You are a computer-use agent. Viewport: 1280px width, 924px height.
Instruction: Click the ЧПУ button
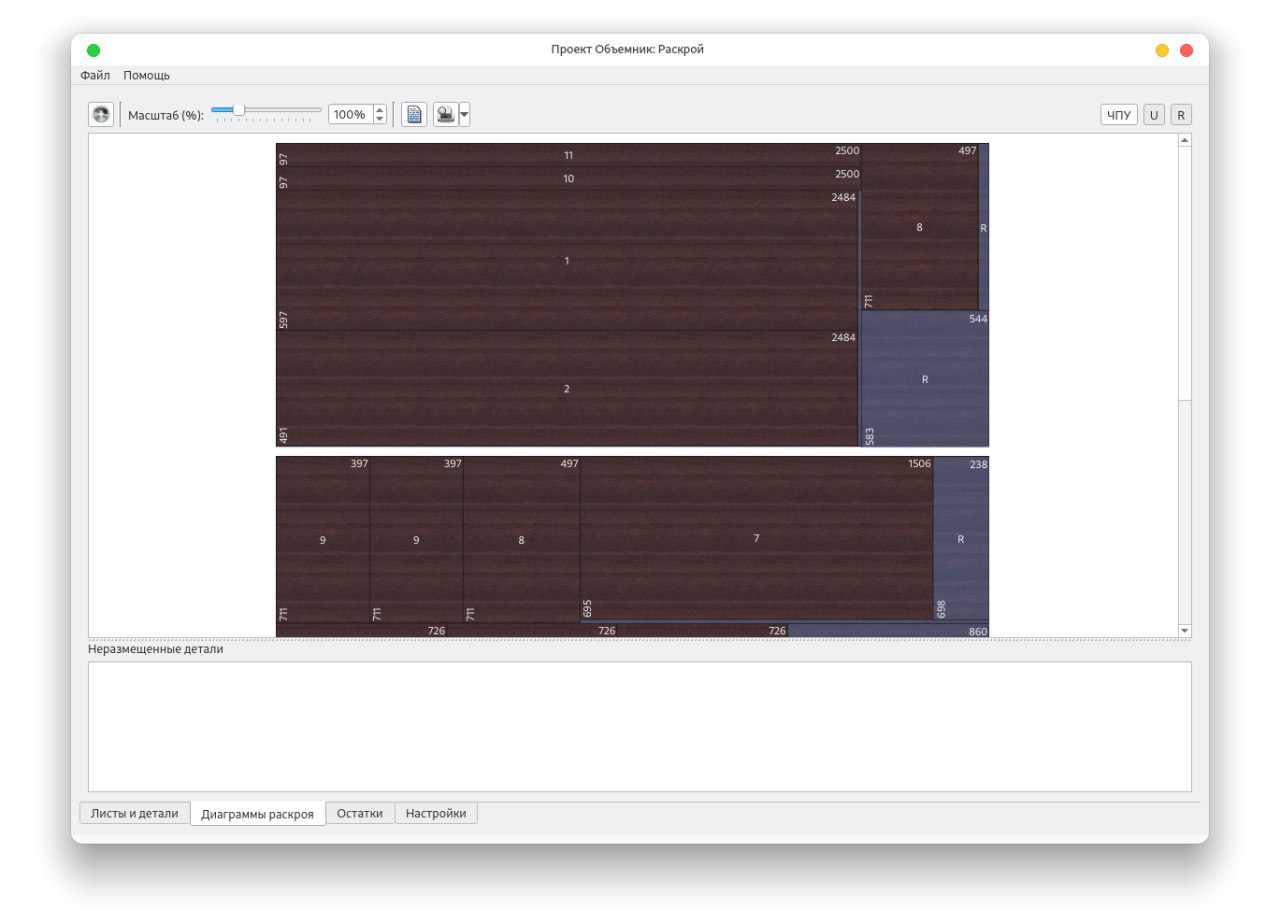(1119, 115)
